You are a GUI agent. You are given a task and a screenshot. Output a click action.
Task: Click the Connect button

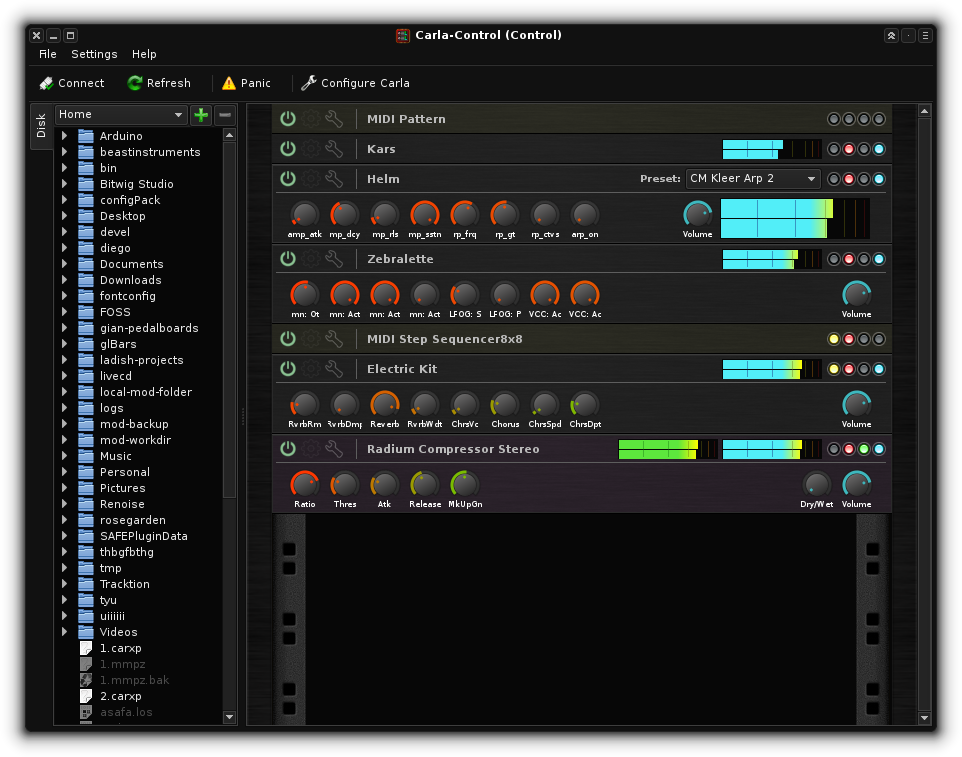[71, 83]
